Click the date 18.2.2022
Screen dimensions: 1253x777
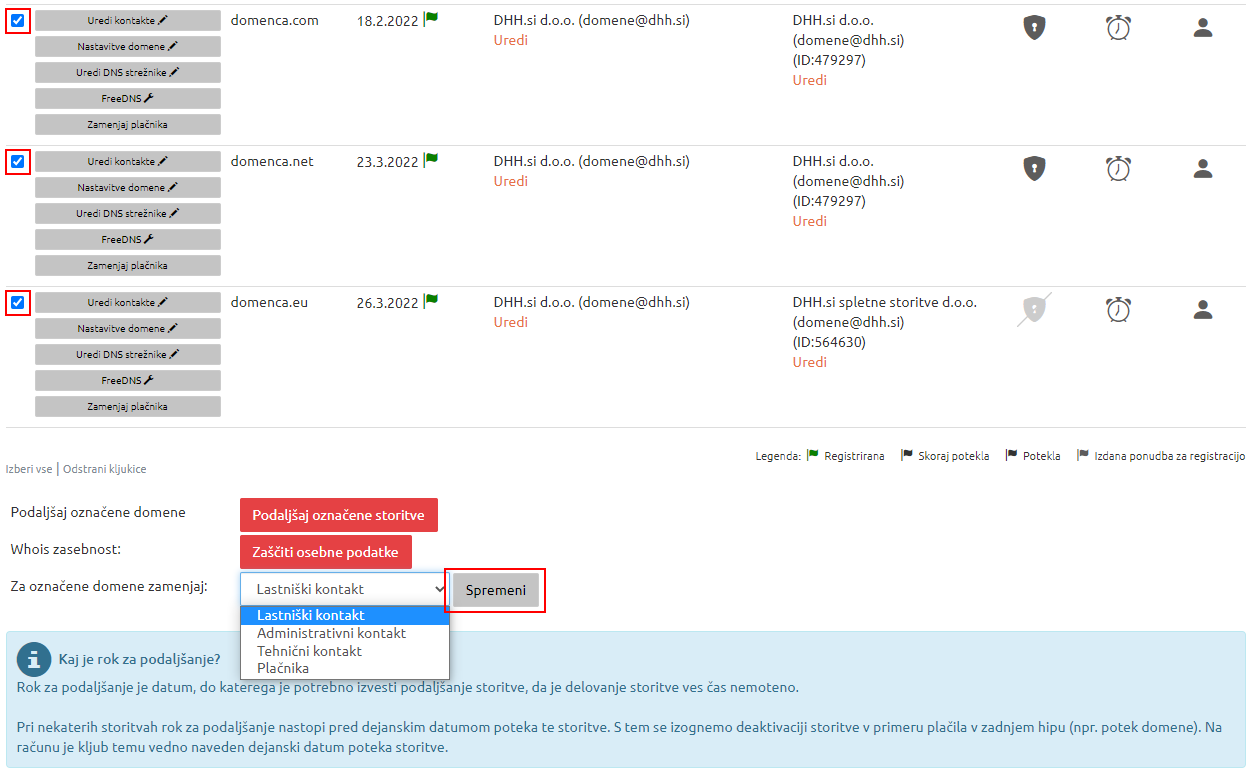pos(388,21)
